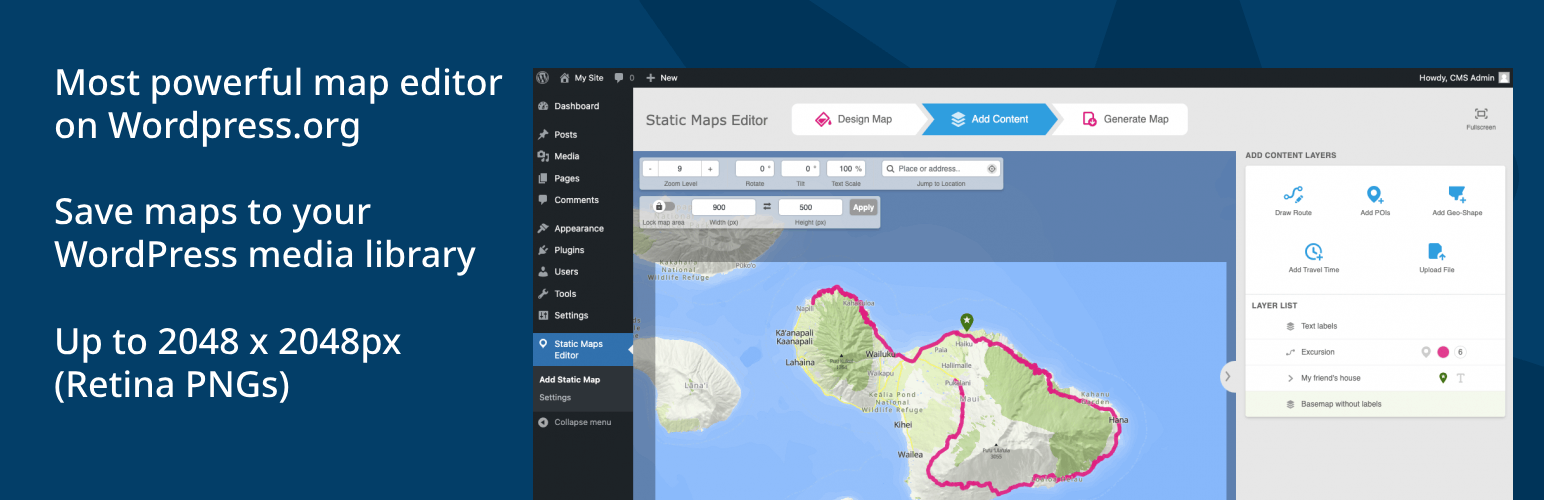Viewport: 1544px width, 500px height.
Task: Open the Generate Map step tab
Action: 1125,119
